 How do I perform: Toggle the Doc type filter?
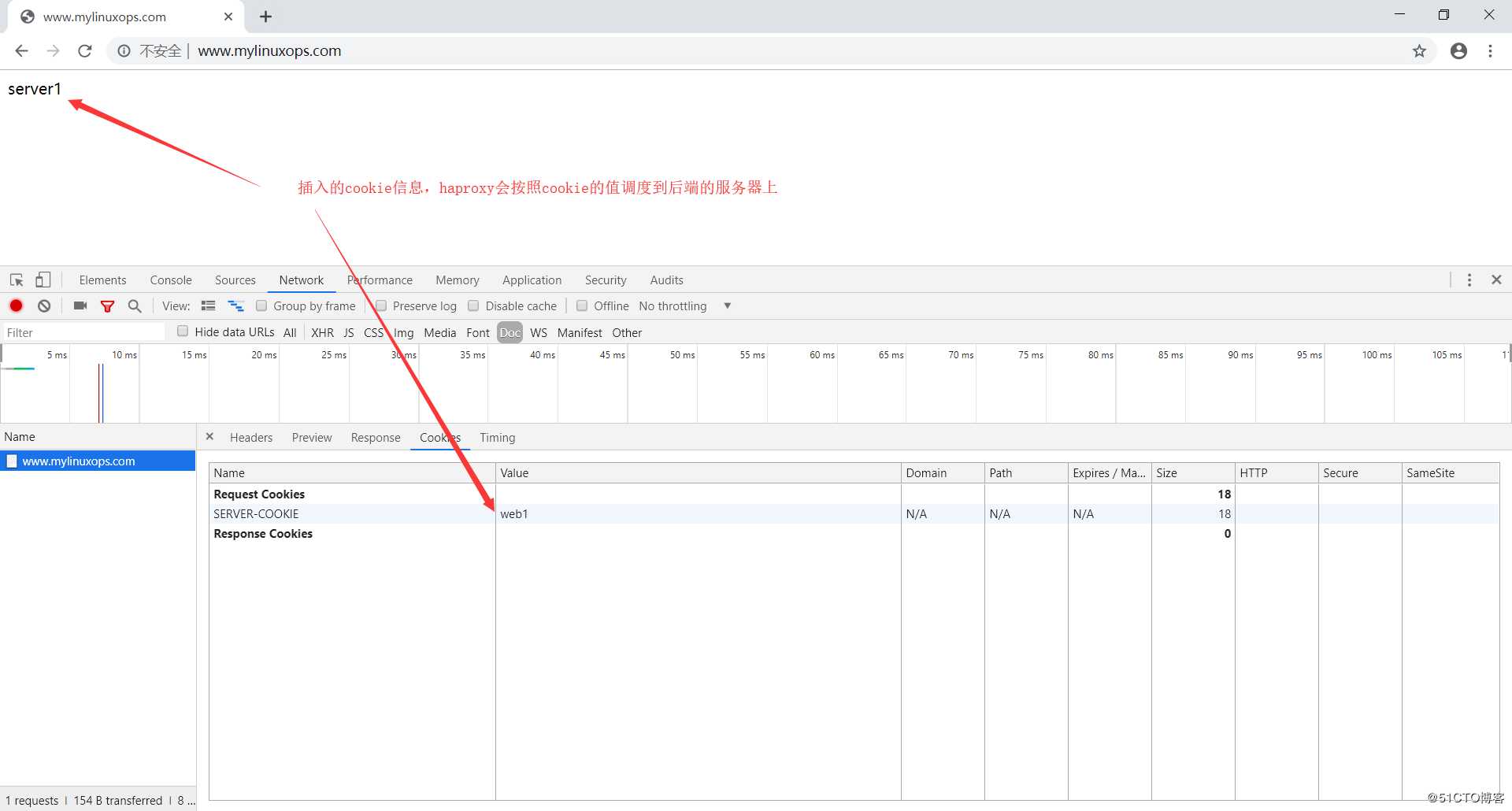510,333
